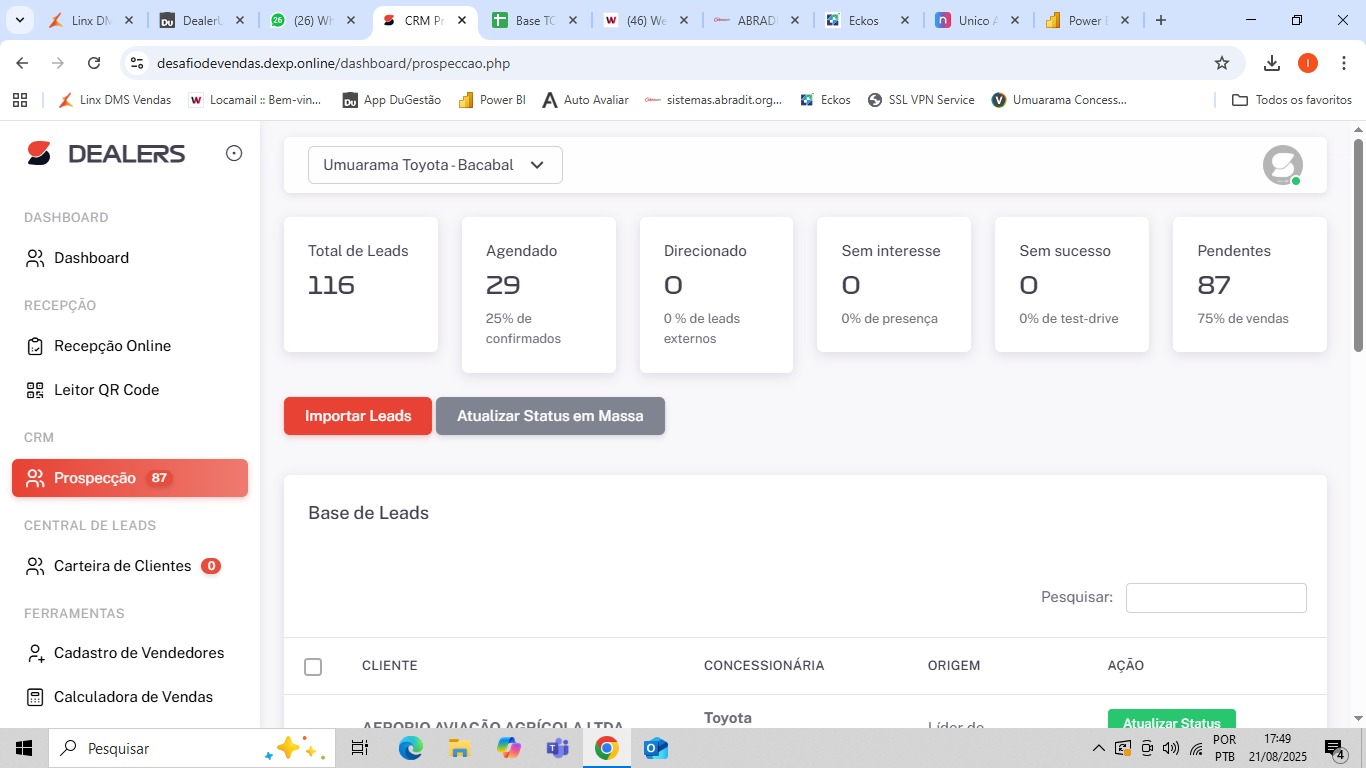1366x768 pixels.
Task: Open Recepção Online from the sidebar
Action: pyautogui.click(x=112, y=346)
